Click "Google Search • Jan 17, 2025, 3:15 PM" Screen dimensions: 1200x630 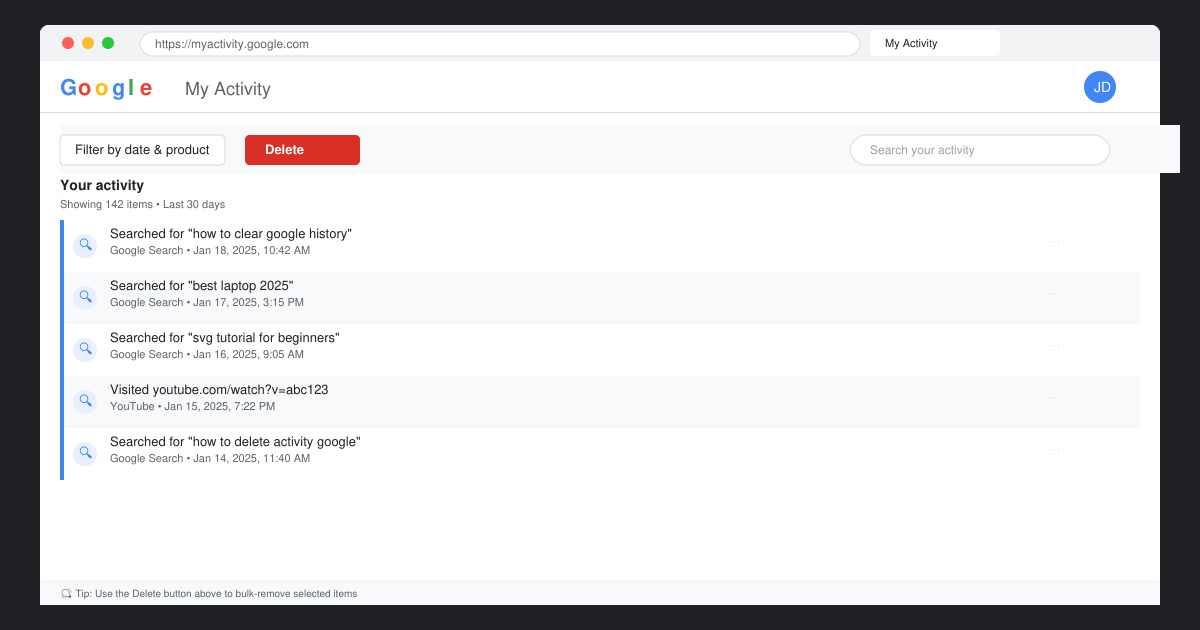click(x=207, y=303)
